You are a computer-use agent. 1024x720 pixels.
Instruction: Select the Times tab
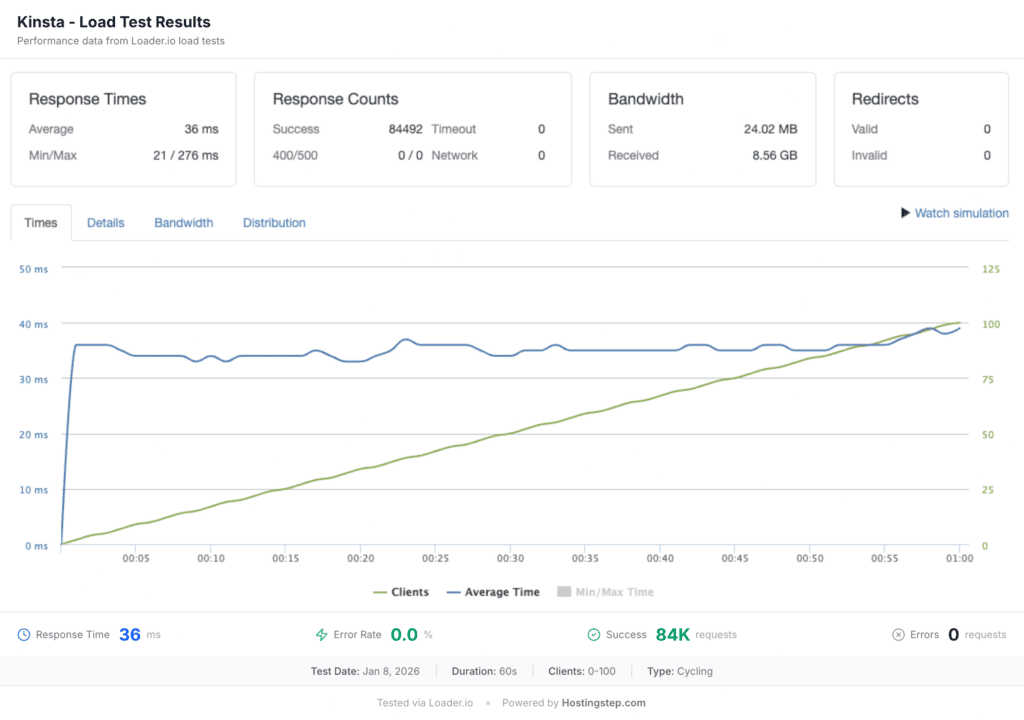click(x=41, y=223)
